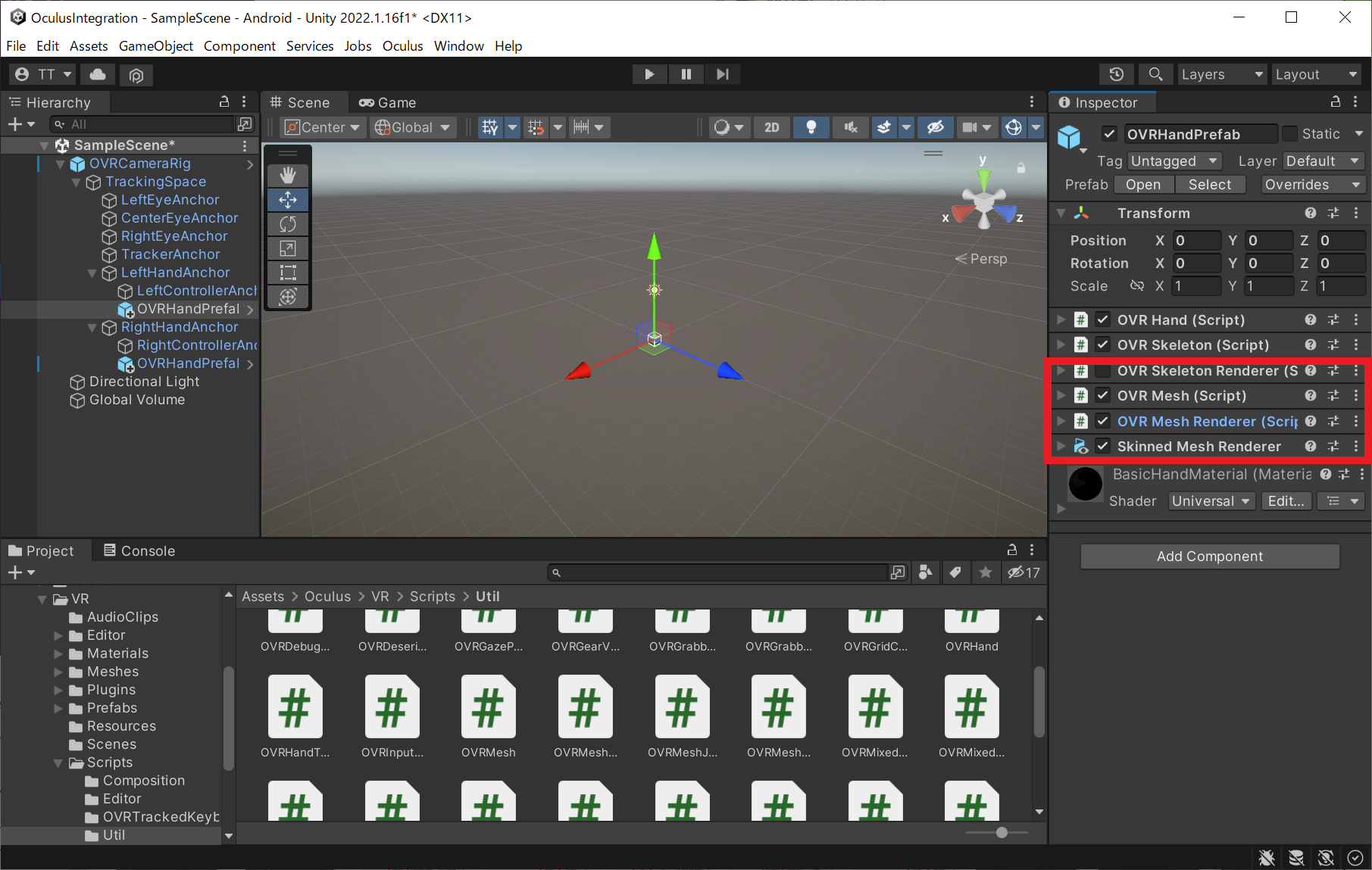Select the Rect tool in scene toolbar
This screenshot has height=870, width=1372.
point(288,273)
